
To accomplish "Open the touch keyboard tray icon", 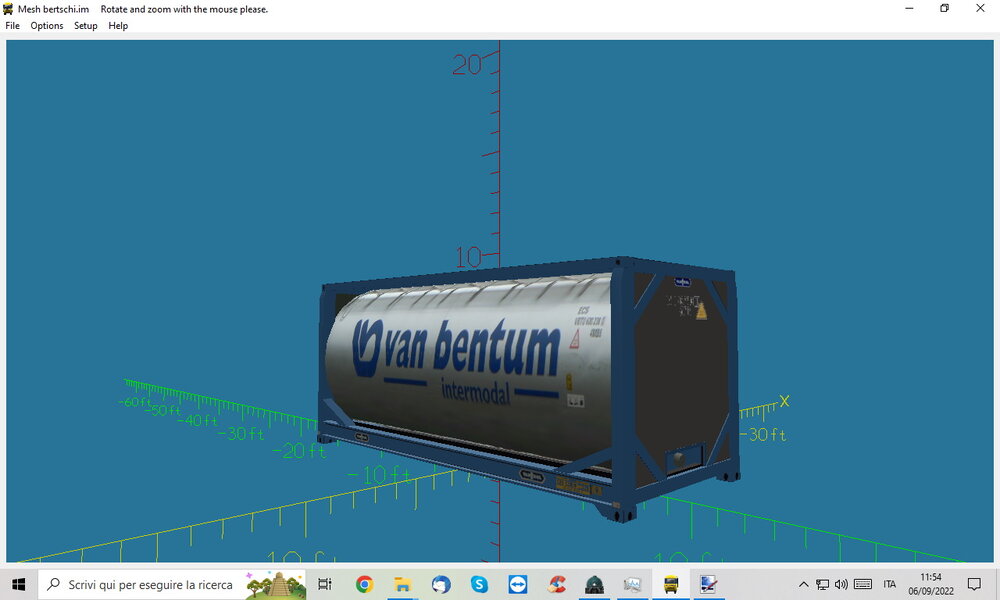I will click(x=863, y=584).
